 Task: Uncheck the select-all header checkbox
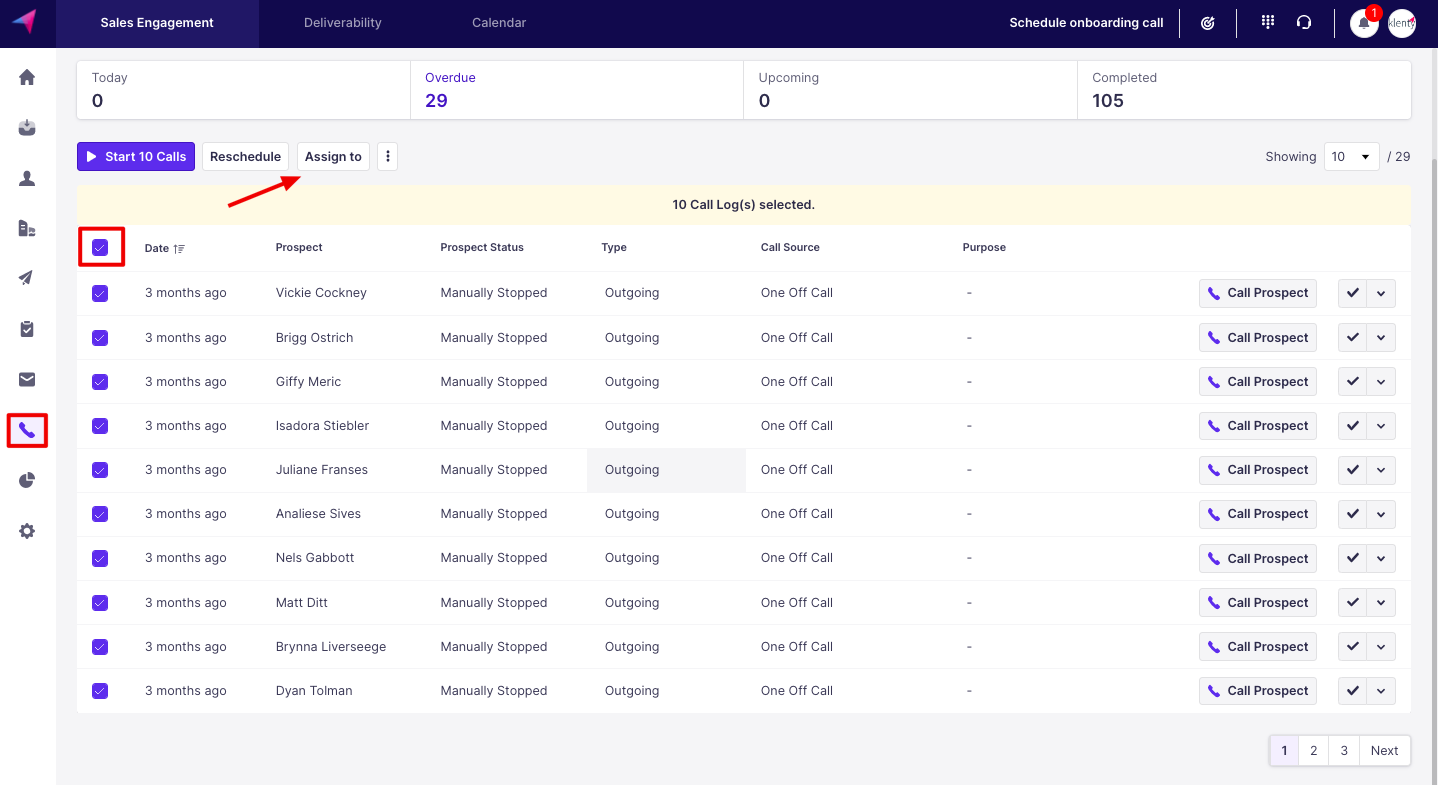coord(100,247)
